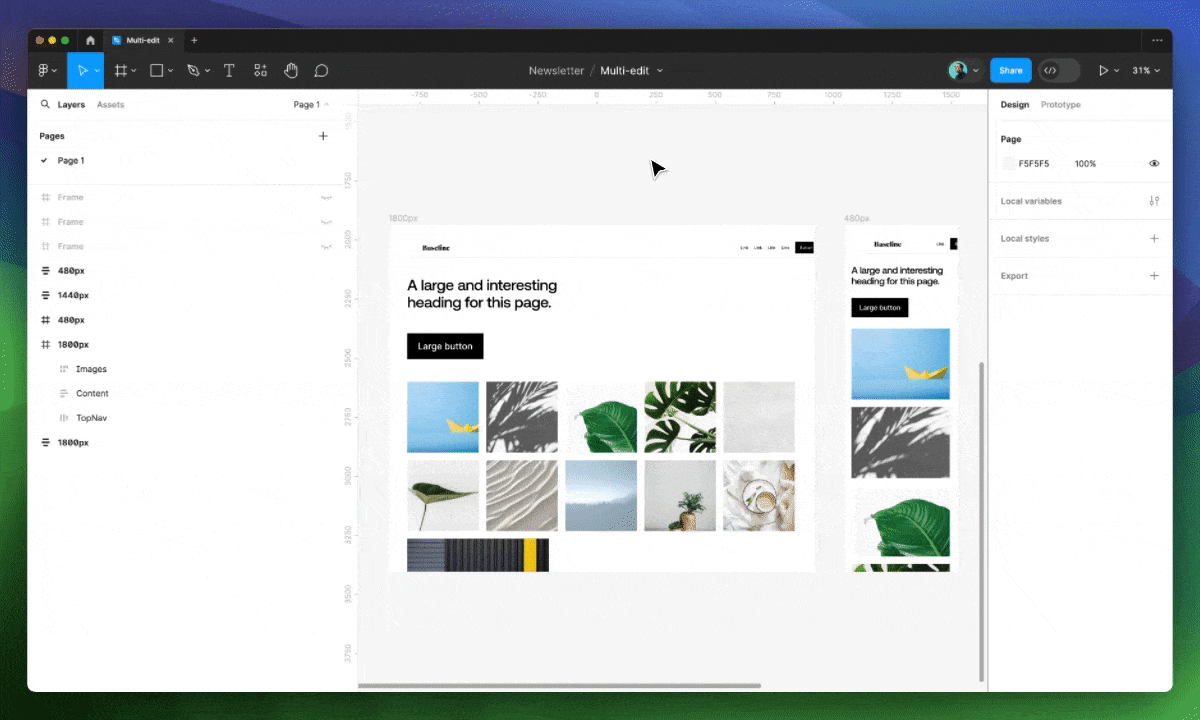Switch to the Assets tab
1200x720 pixels.
click(110, 105)
